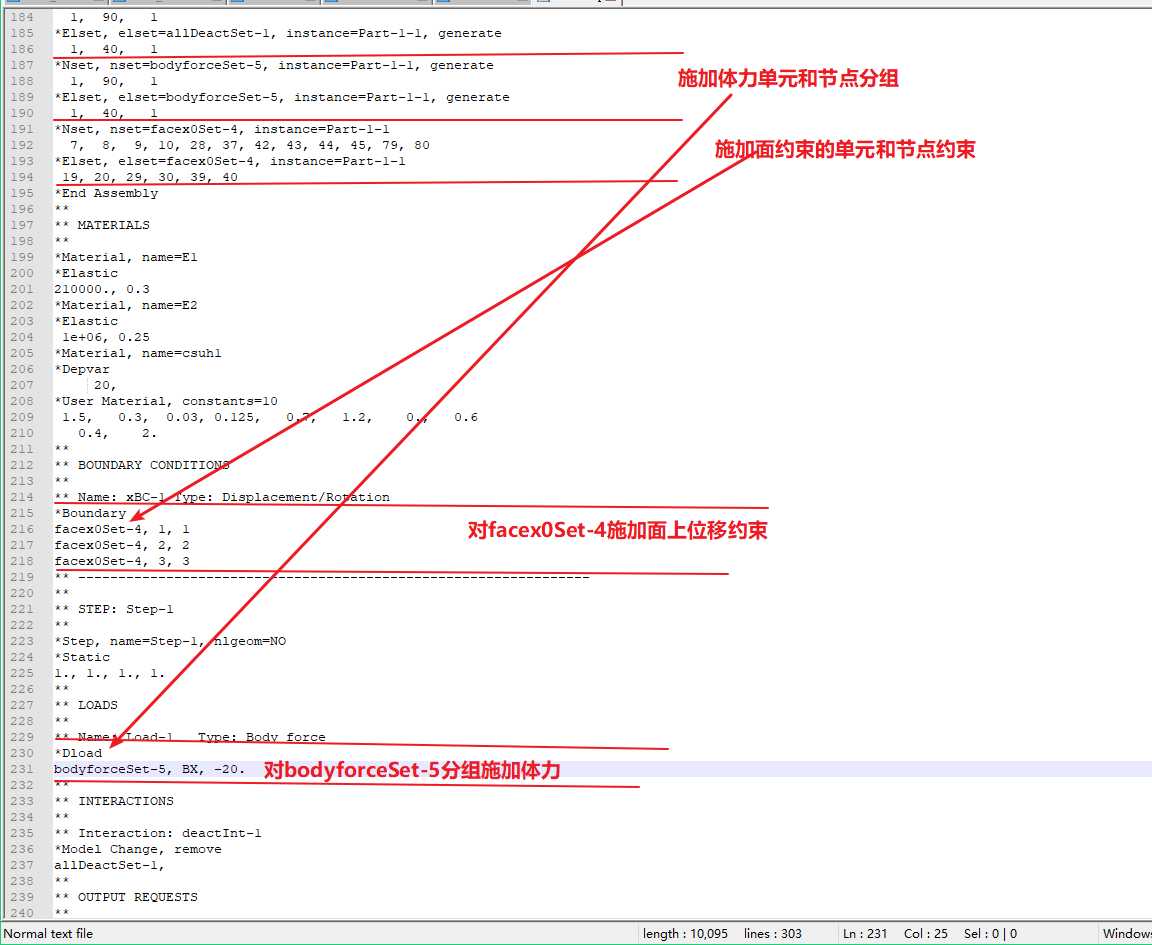Image resolution: width=1152 pixels, height=945 pixels.
Task: Click the '** INTERACTIONS' comment line
Action: tap(114, 801)
